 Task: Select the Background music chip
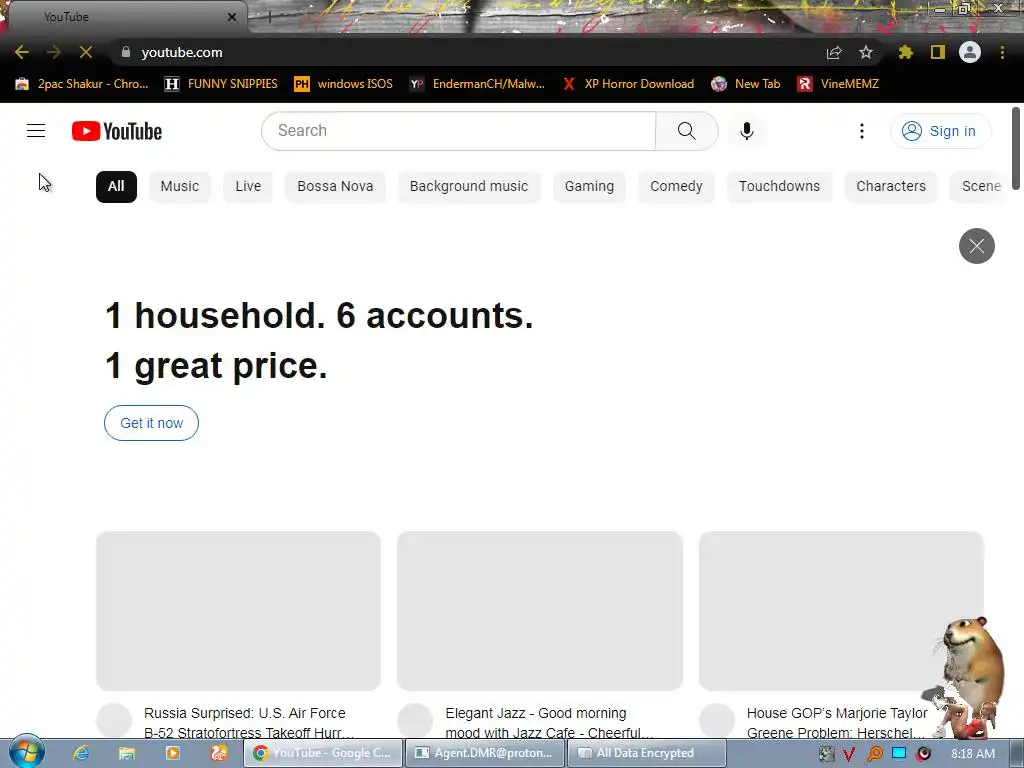click(x=469, y=186)
